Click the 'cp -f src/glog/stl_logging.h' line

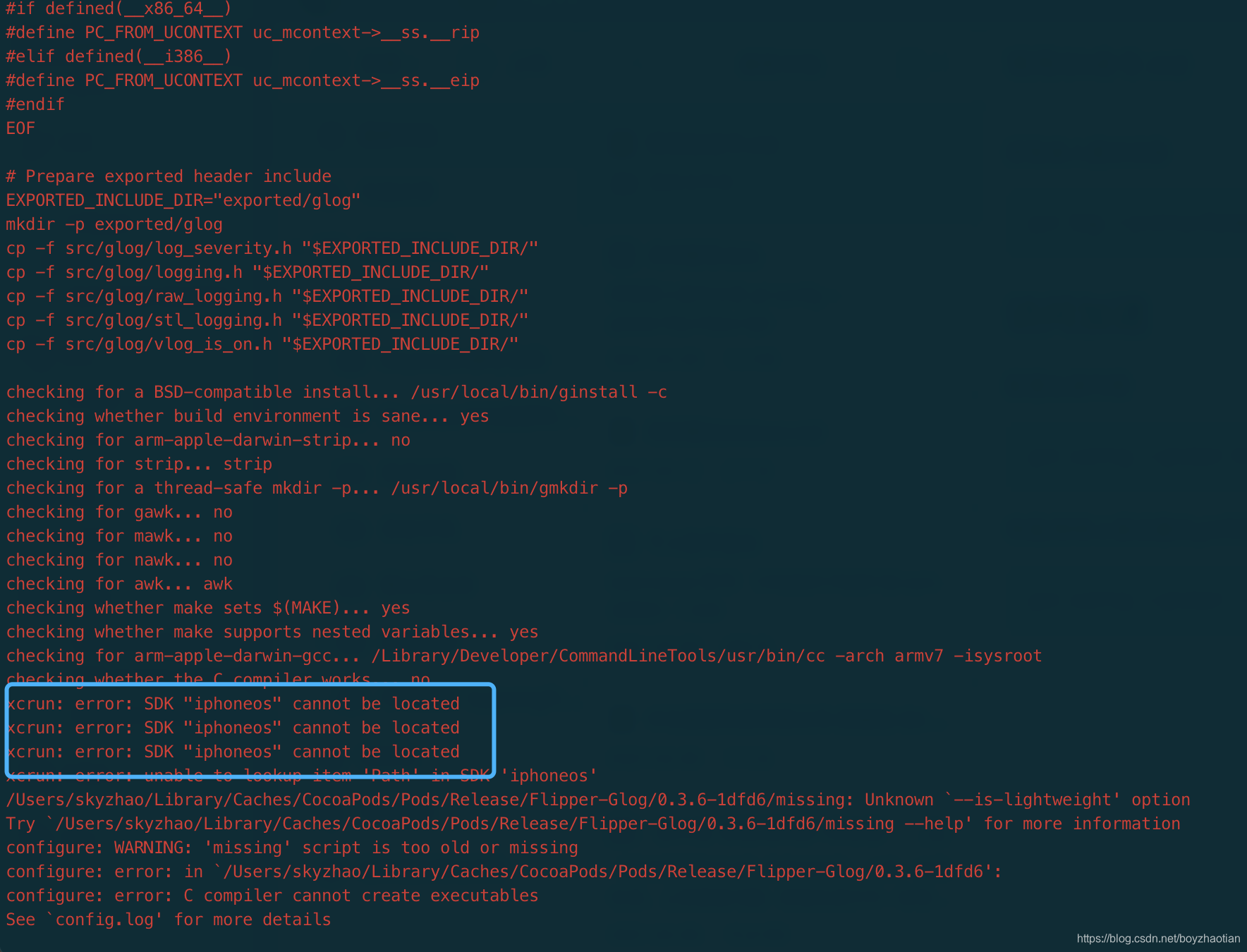tap(267, 320)
